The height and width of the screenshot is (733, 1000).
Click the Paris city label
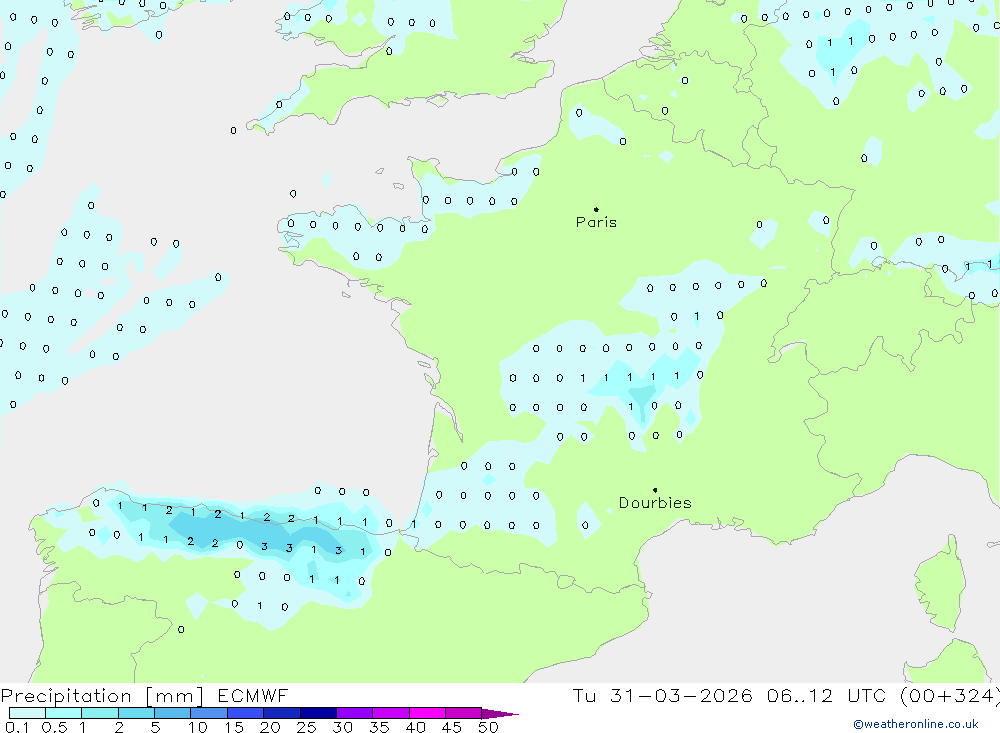[x=596, y=222]
